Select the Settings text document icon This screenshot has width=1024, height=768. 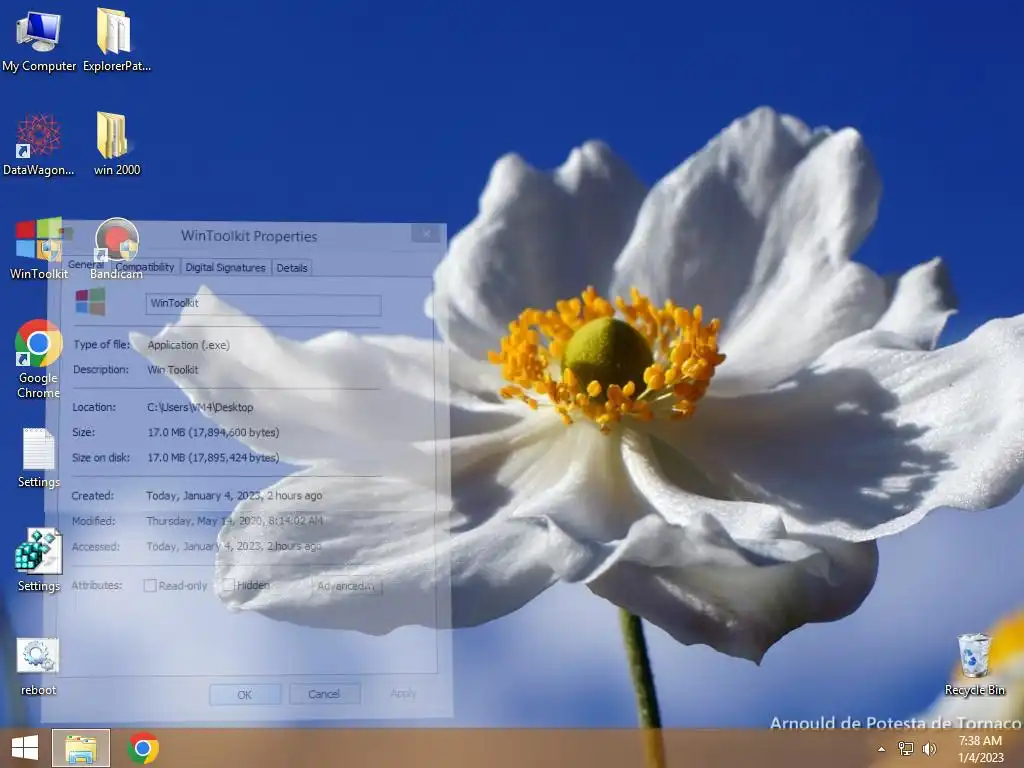[39, 457]
